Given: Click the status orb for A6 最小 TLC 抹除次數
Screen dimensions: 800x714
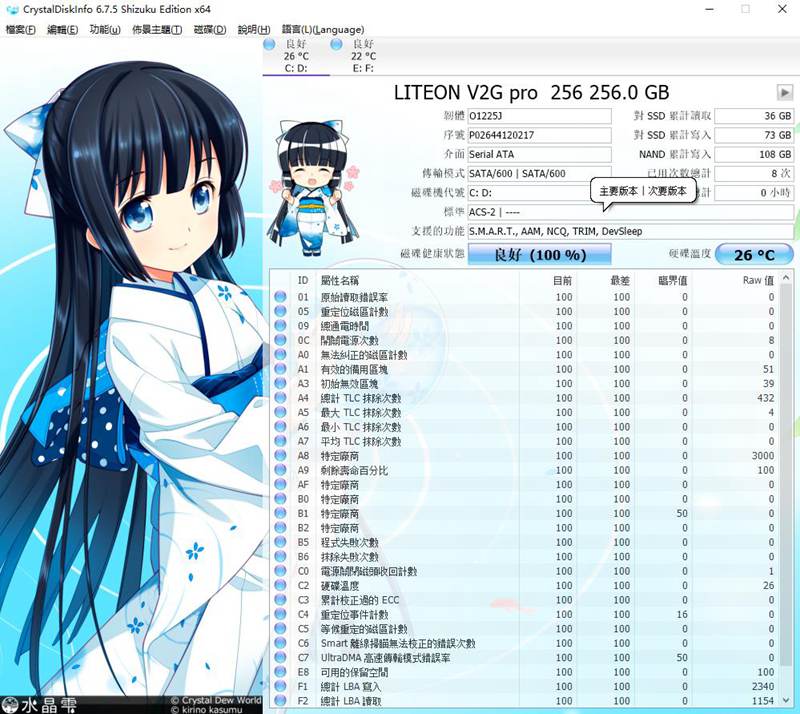Looking at the screenshot, I should pyautogui.click(x=280, y=426).
